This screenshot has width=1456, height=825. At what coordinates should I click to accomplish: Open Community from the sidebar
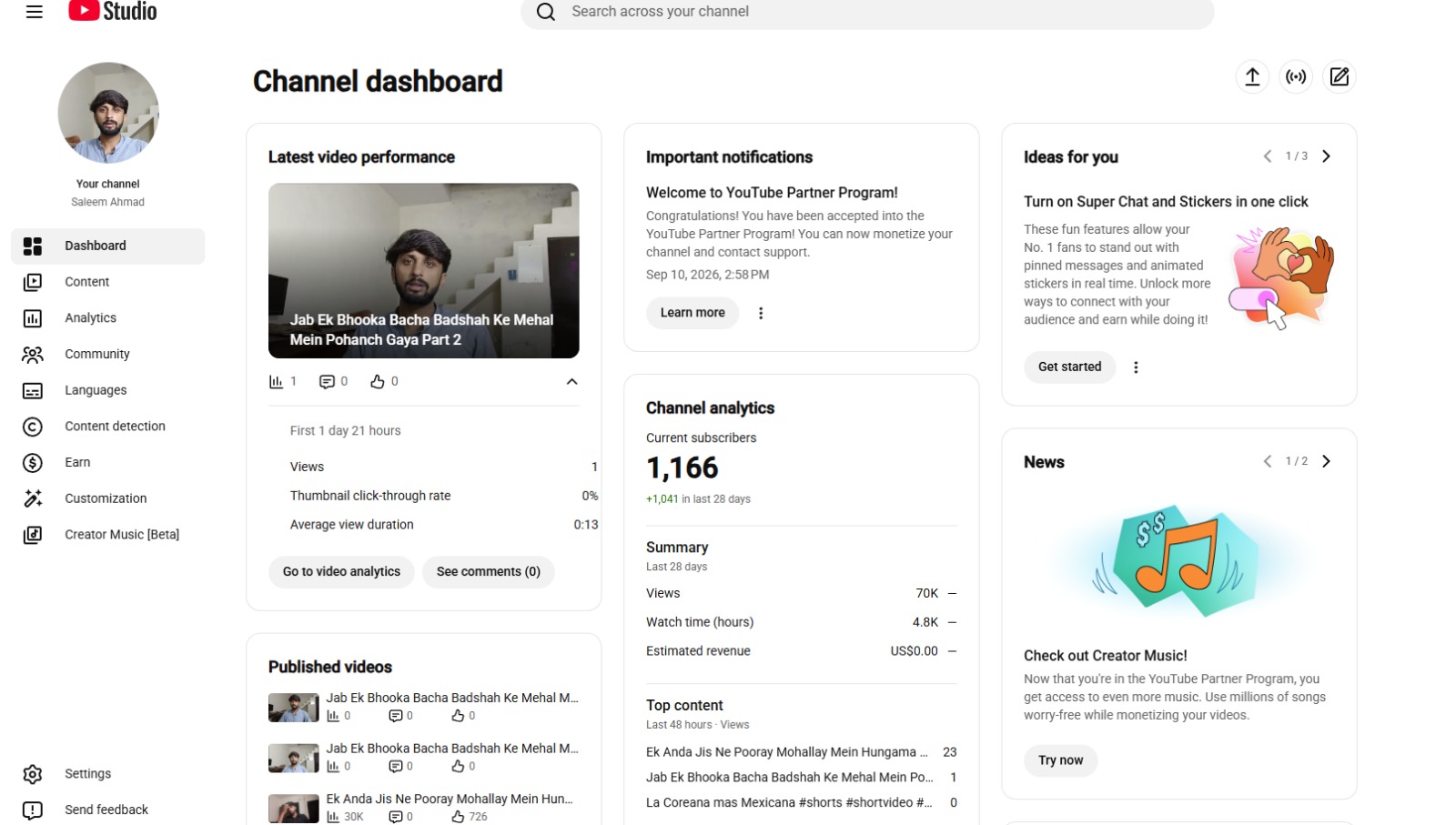pos(107,354)
